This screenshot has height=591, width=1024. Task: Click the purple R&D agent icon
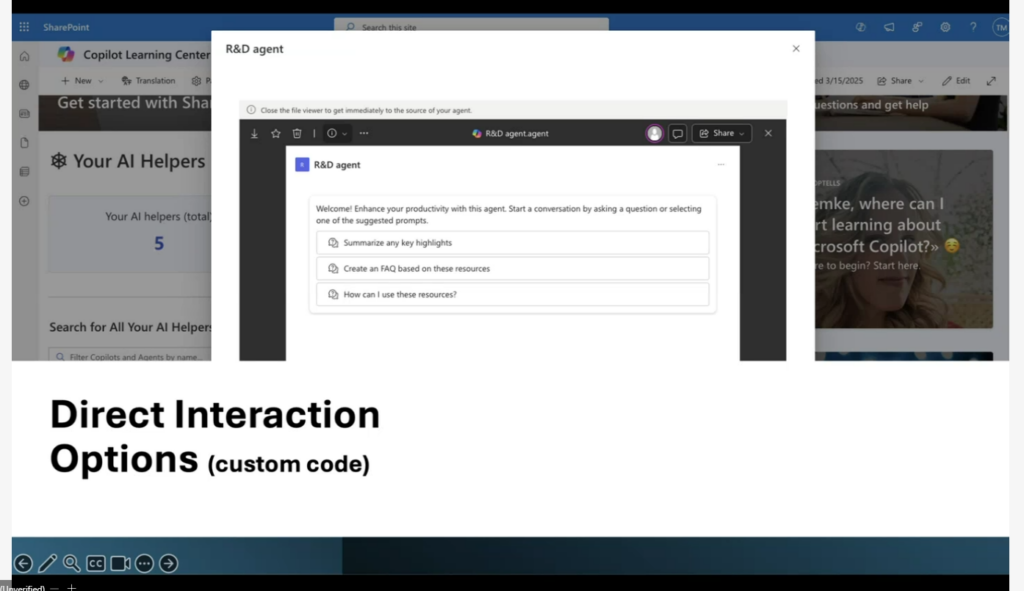tap(302, 165)
